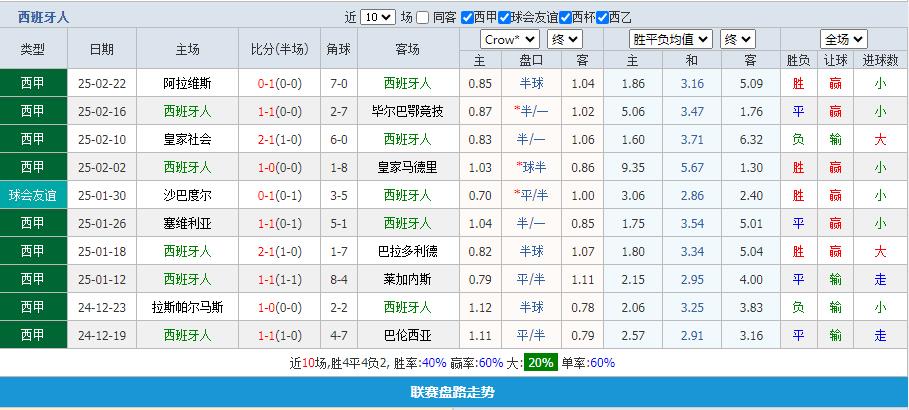Open 拉斯帕尔马斯 team link
Image resolution: width=909 pixels, height=410 pixels.
(x=187, y=307)
